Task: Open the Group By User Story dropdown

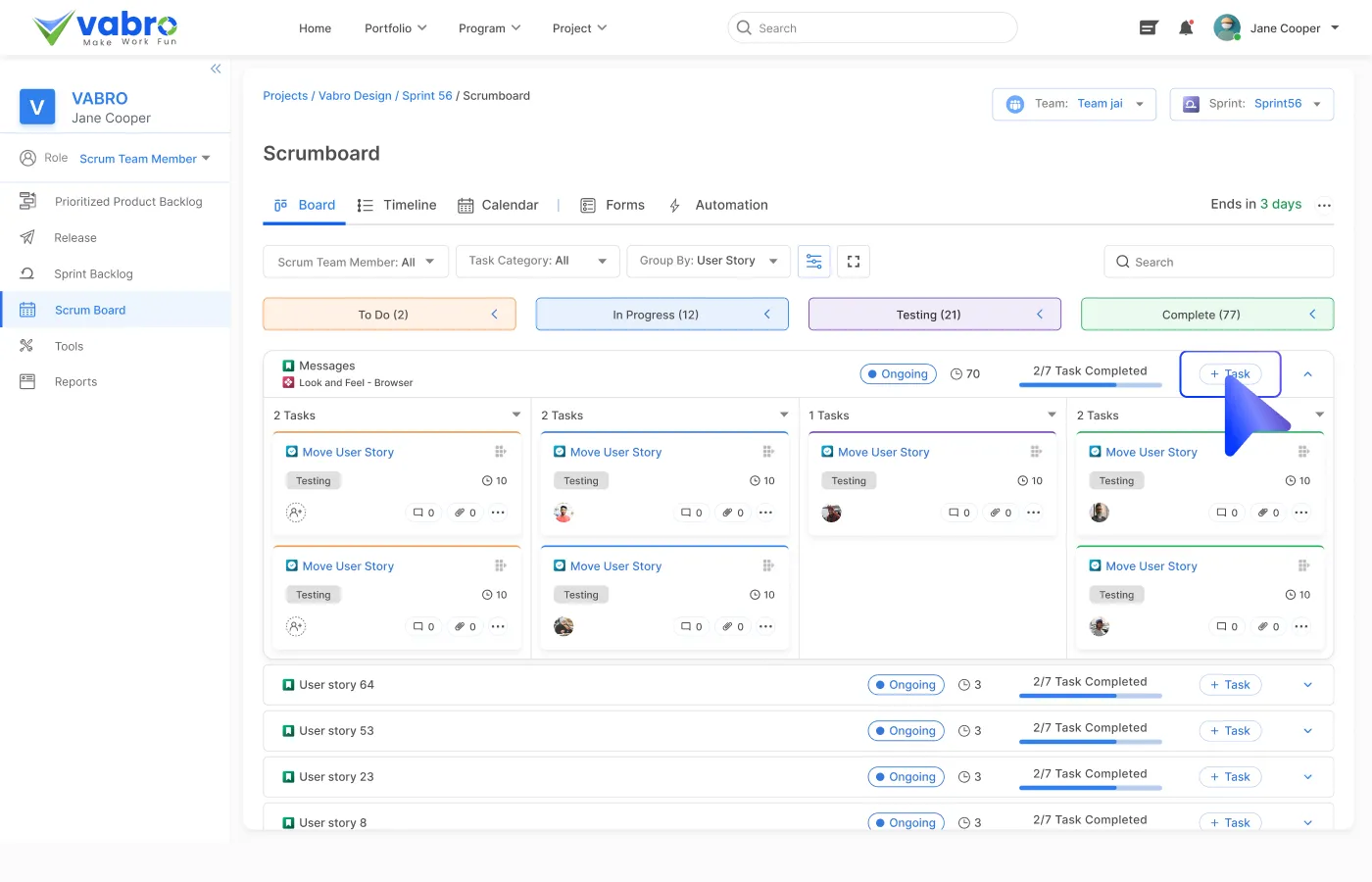Action: [x=708, y=262]
